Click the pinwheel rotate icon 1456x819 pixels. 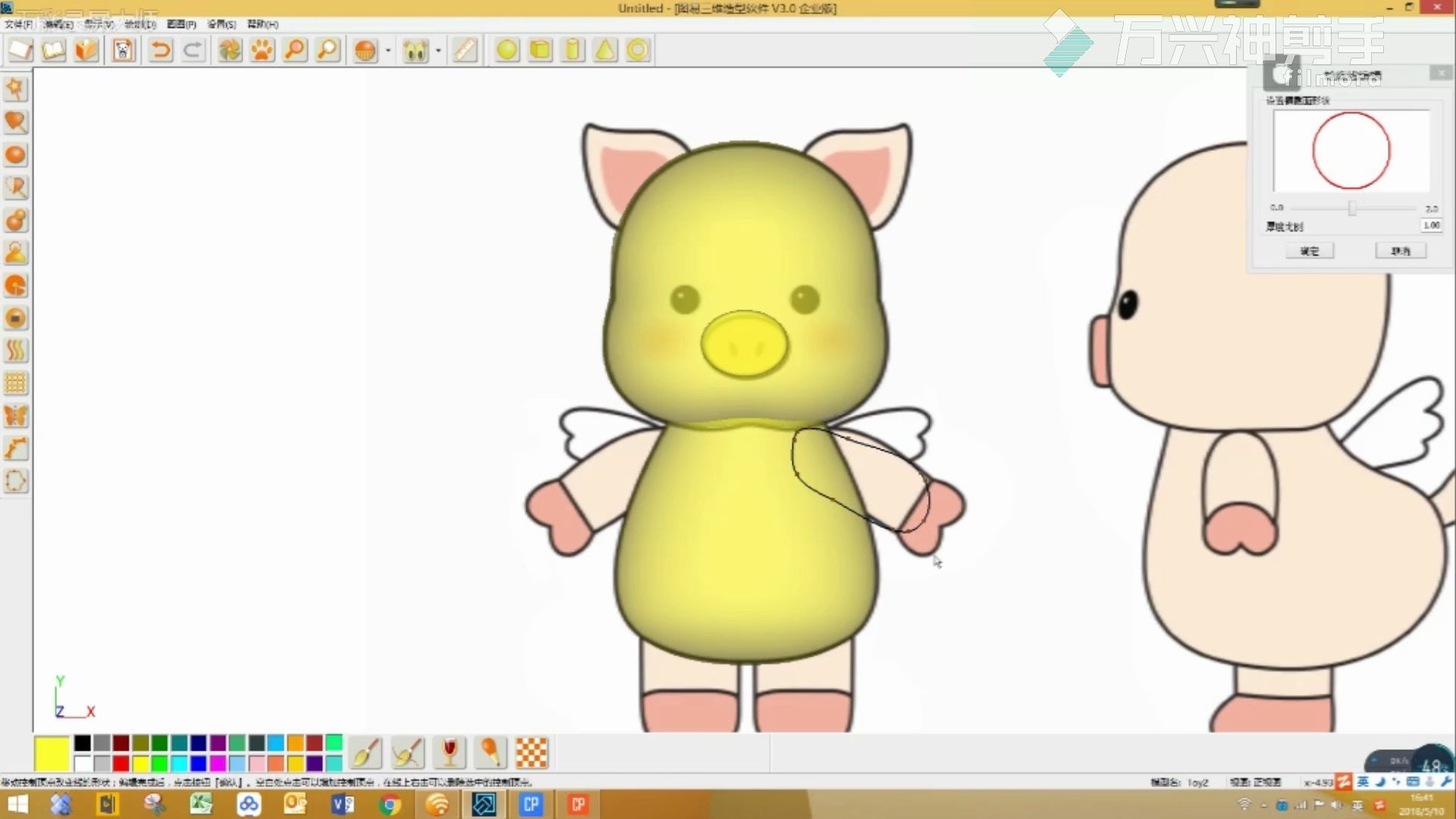pyautogui.click(x=230, y=50)
